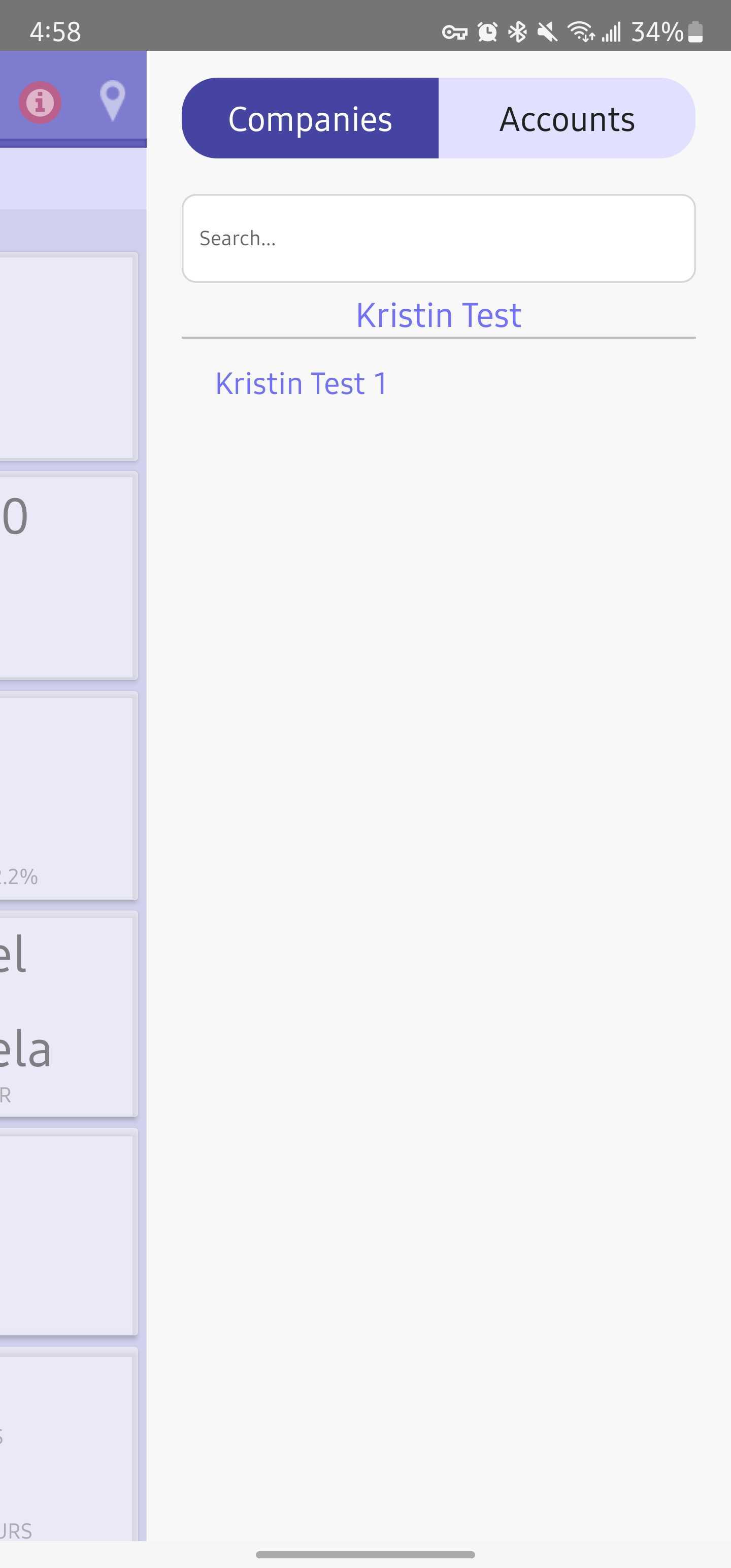
Task: Tap the alarm clock status icon
Action: coord(487,31)
